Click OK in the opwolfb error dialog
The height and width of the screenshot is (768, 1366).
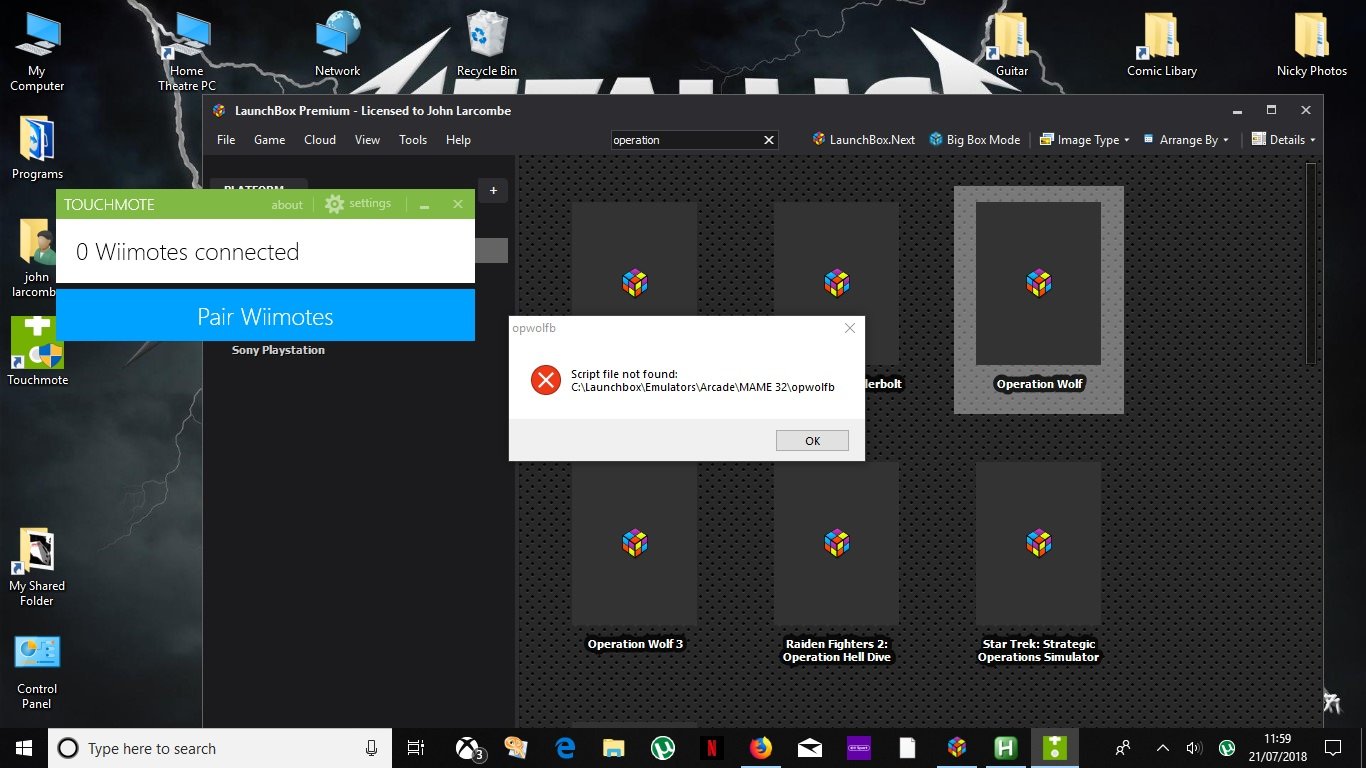point(812,441)
